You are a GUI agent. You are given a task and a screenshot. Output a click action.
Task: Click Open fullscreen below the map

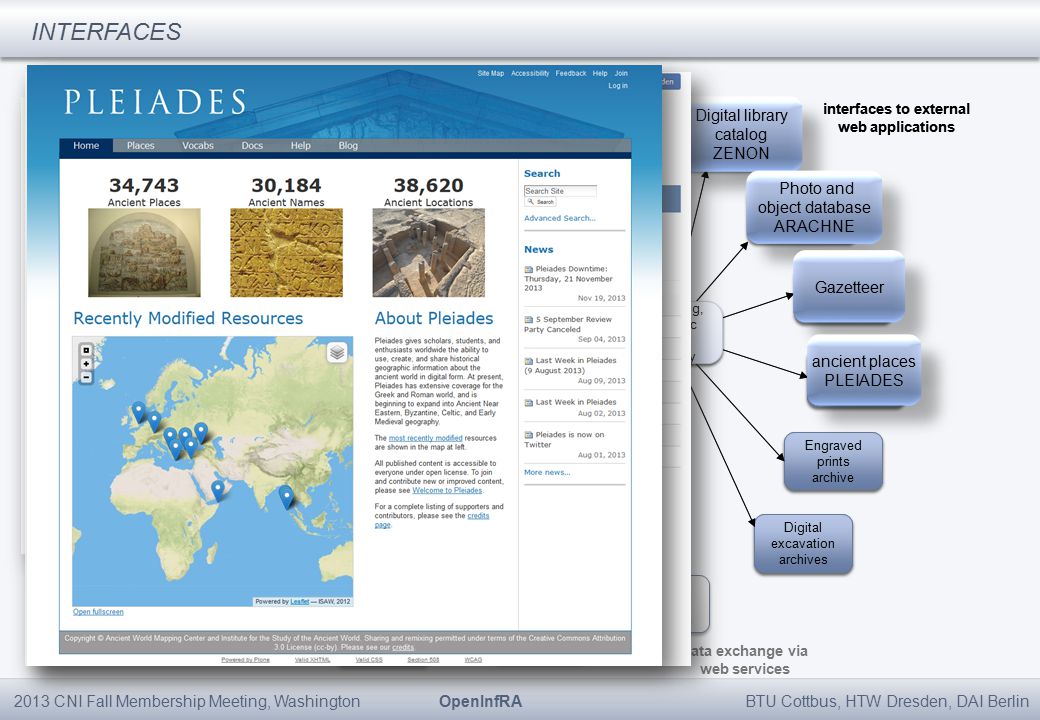tap(98, 612)
